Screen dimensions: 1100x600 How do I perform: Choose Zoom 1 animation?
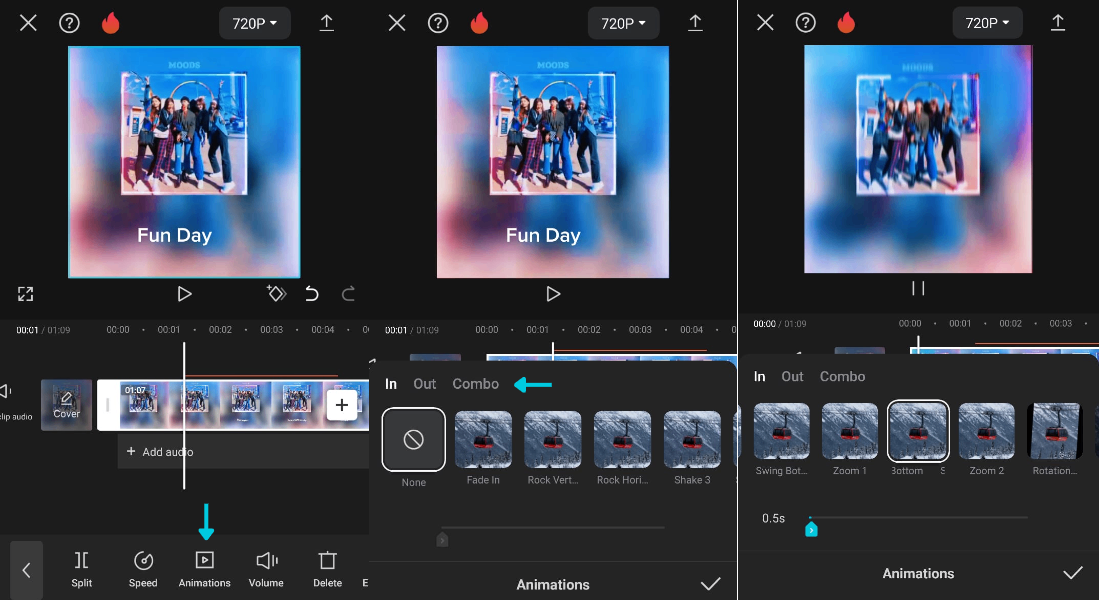850,430
